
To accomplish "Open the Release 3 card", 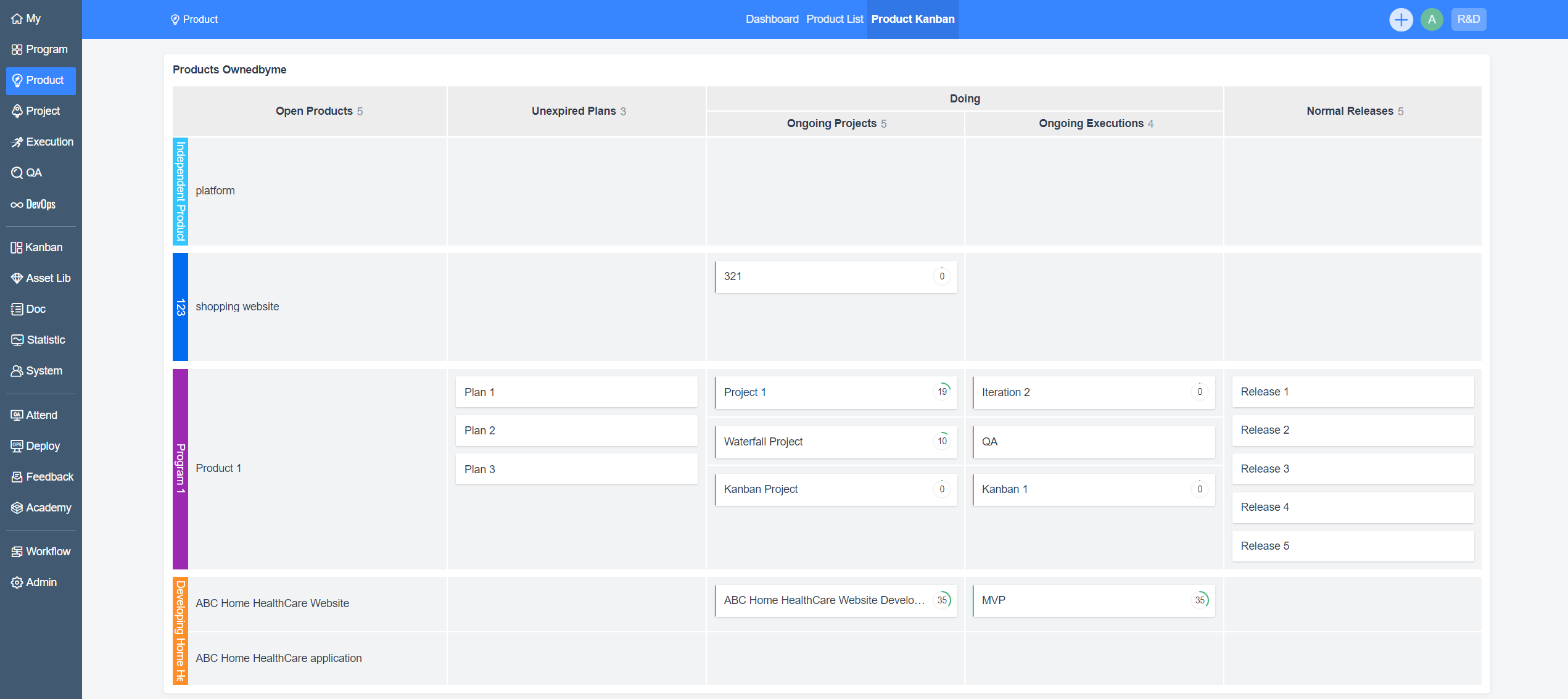I will tap(1352, 469).
